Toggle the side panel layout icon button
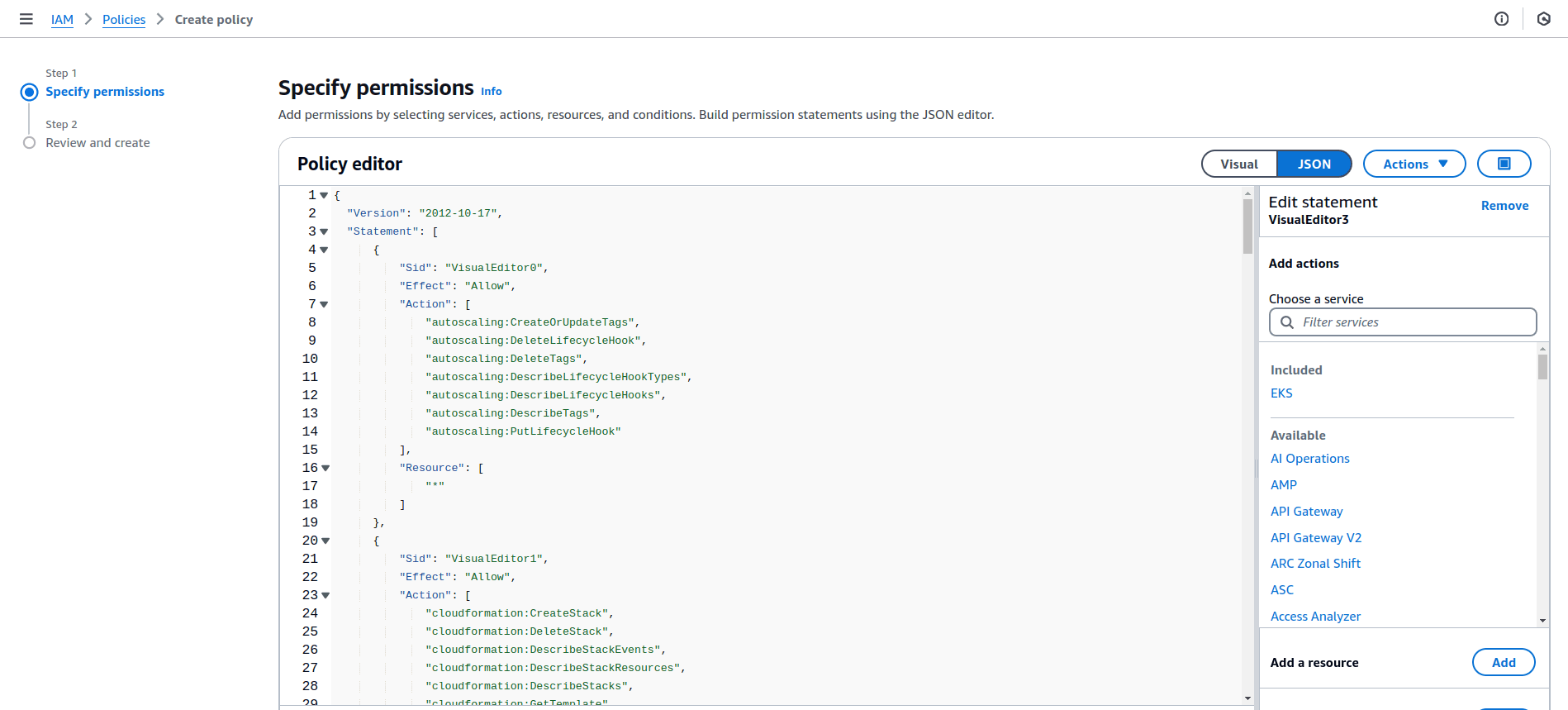 coord(1504,164)
